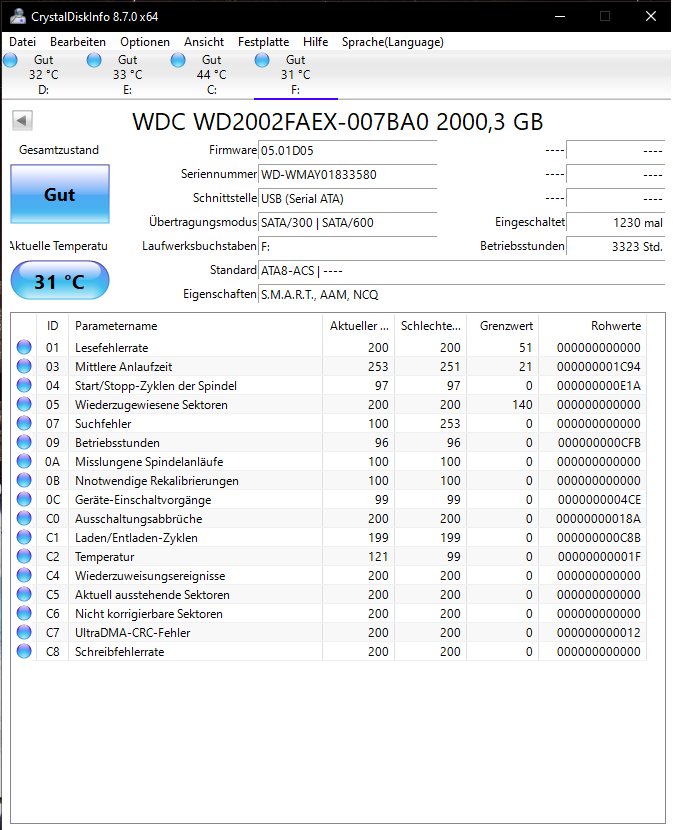This screenshot has width=673, height=830.
Task: Open the Sprache(Language) menu
Action: click(393, 42)
